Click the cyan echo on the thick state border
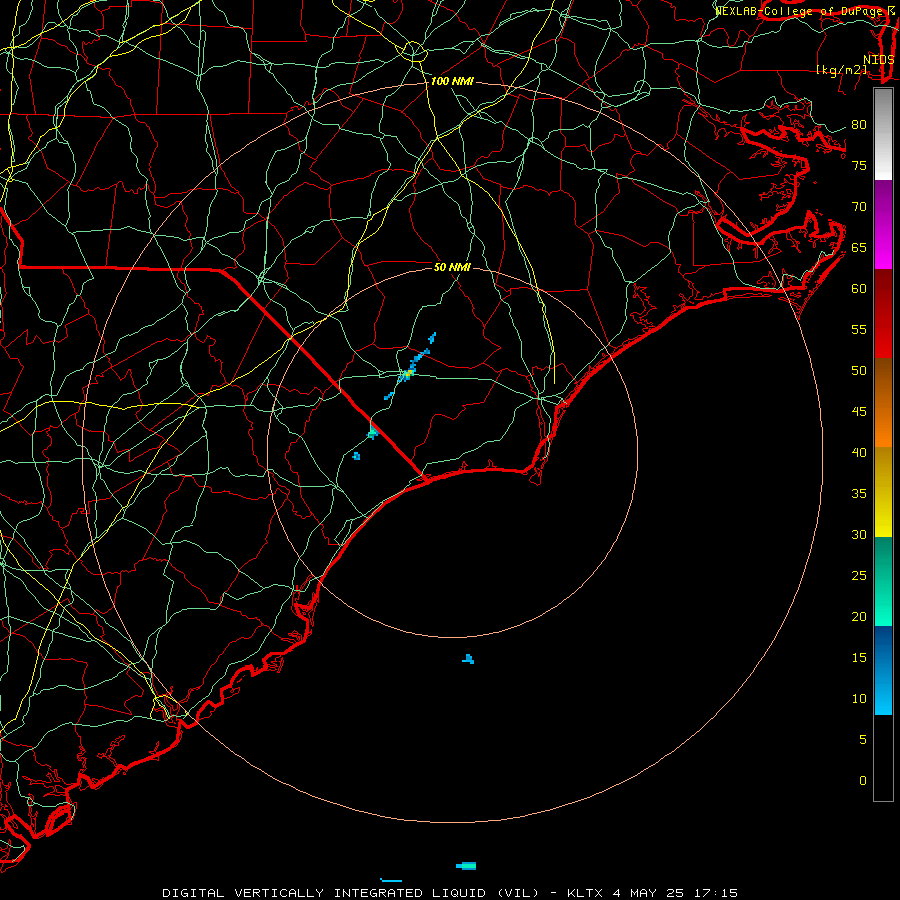Viewport: 900px width, 900px height. pos(373,433)
